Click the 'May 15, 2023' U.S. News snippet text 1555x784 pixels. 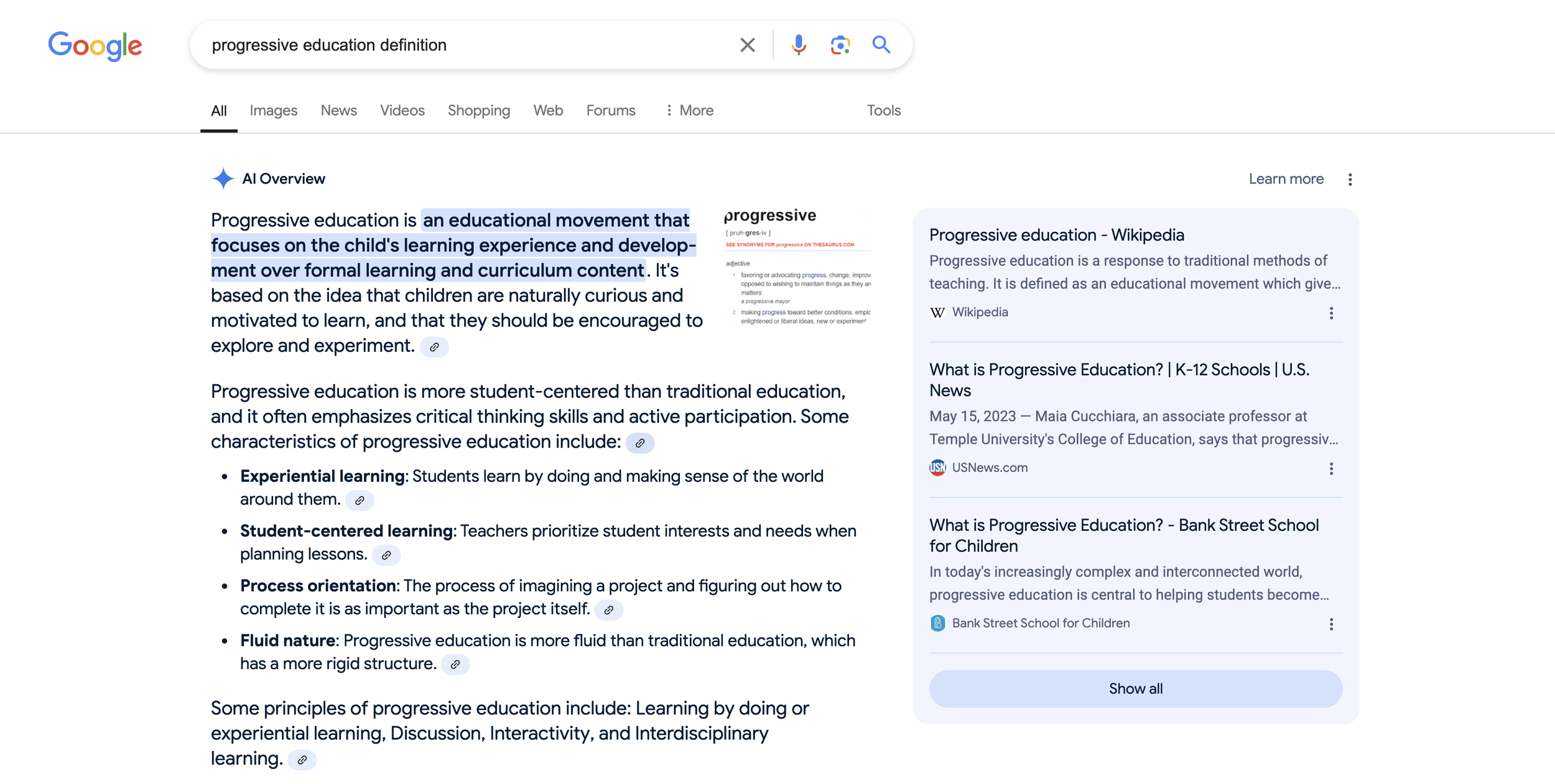point(972,416)
